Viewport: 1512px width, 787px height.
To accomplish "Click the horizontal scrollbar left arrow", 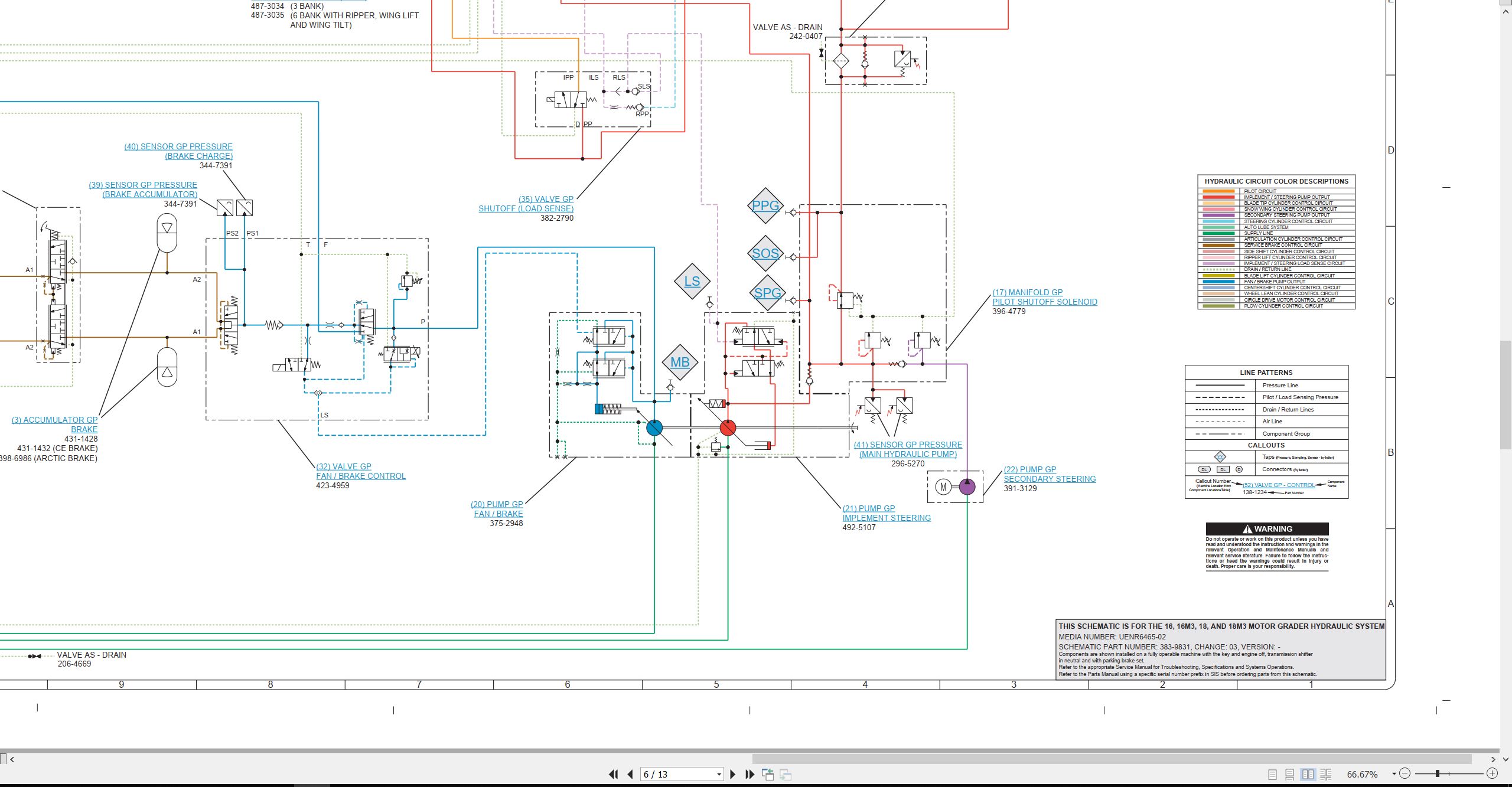I will (x=12, y=759).
